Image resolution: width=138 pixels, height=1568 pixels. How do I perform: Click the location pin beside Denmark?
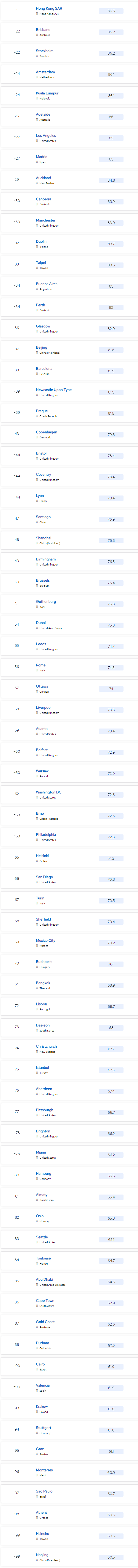click(x=37, y=437)
